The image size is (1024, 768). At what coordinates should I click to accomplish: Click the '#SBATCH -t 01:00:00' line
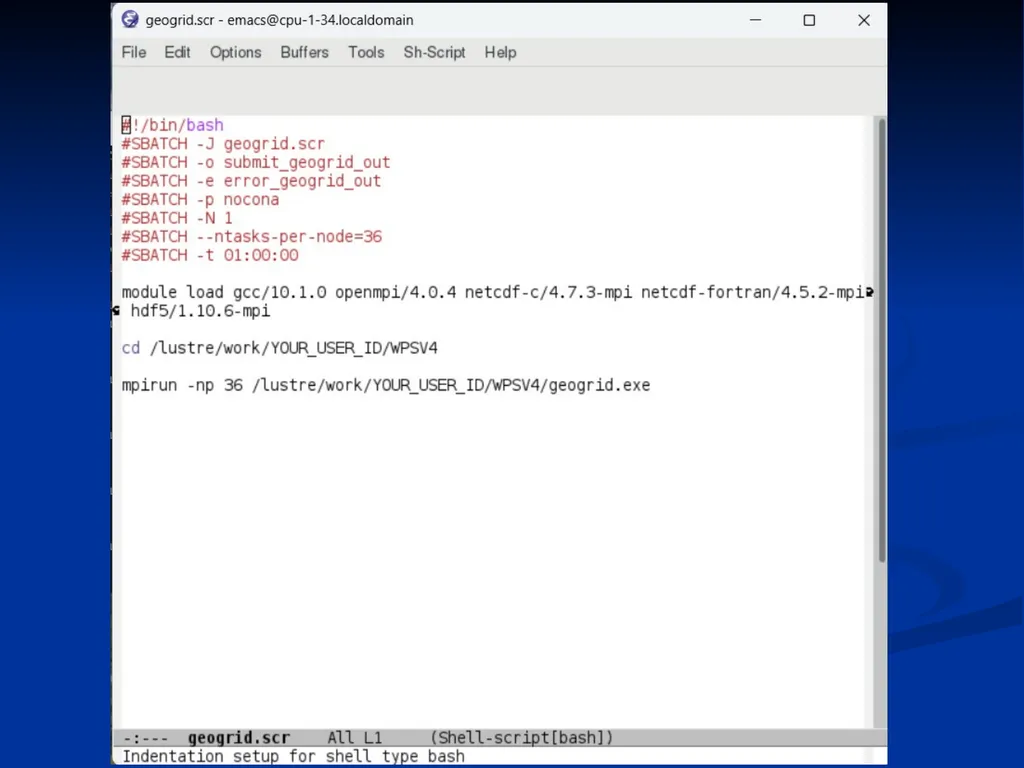[210, 255]
